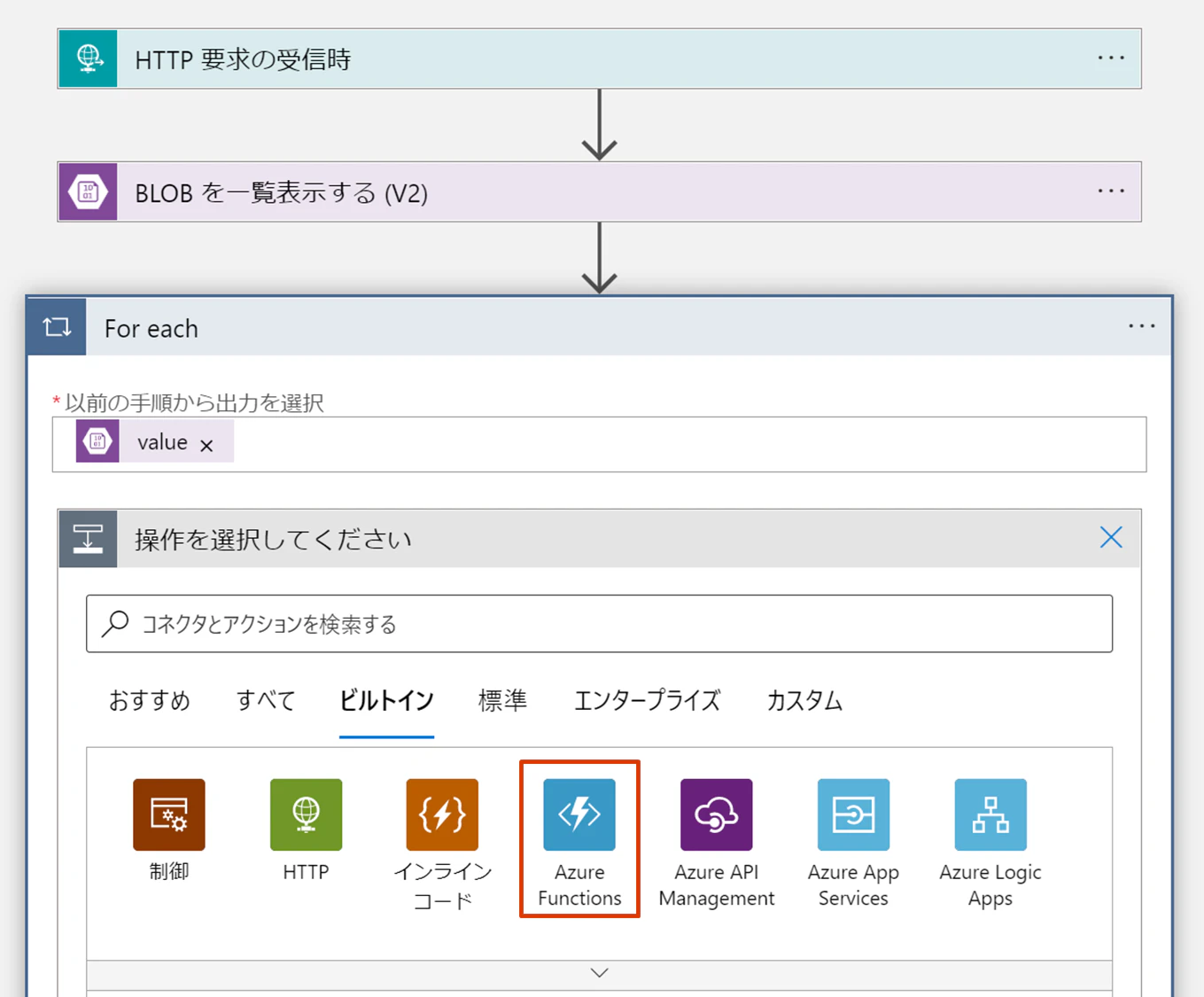This screenshot has width=1204, height=997.
Task: Select the ビルトイン tab
Action: (x=386, y=700)
